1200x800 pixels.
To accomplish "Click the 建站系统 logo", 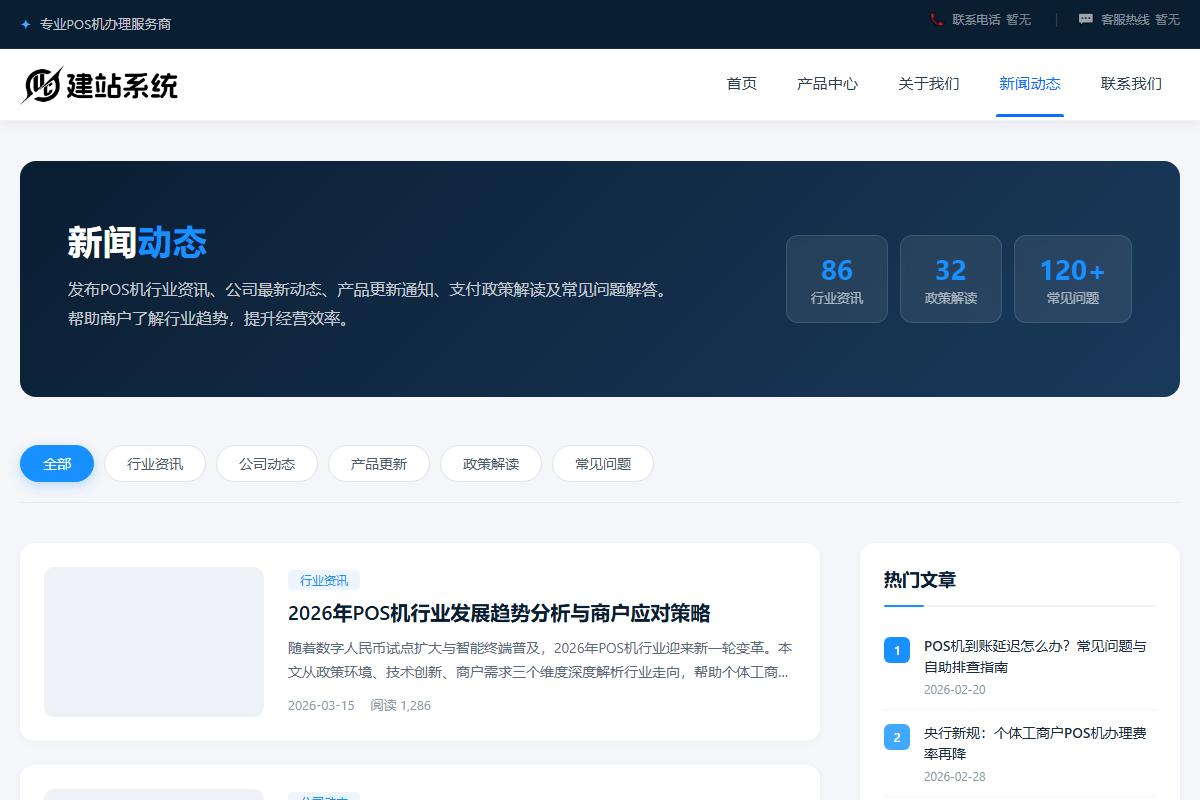I will click(100, 85).
